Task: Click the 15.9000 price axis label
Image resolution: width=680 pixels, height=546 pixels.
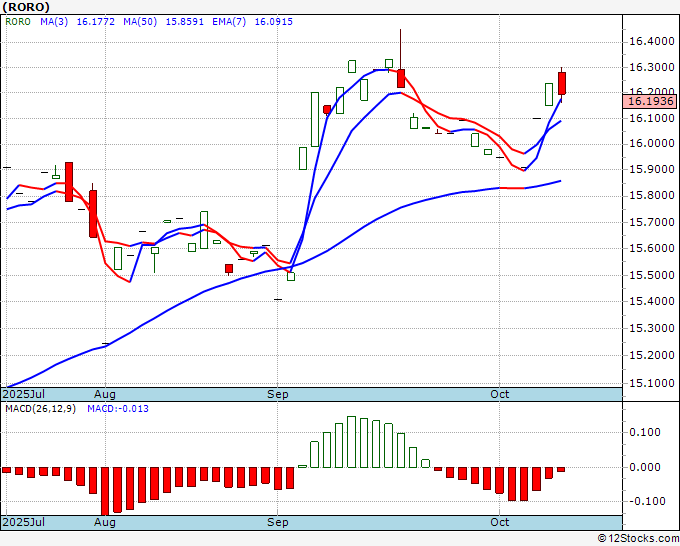Action: coord(652,169)
